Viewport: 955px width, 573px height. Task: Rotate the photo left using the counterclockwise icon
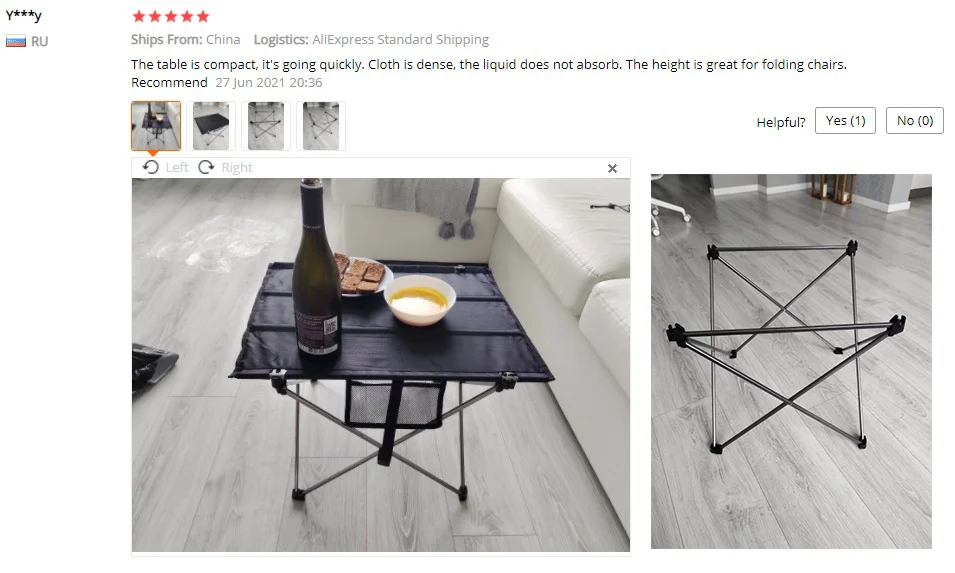pos(150,167)
